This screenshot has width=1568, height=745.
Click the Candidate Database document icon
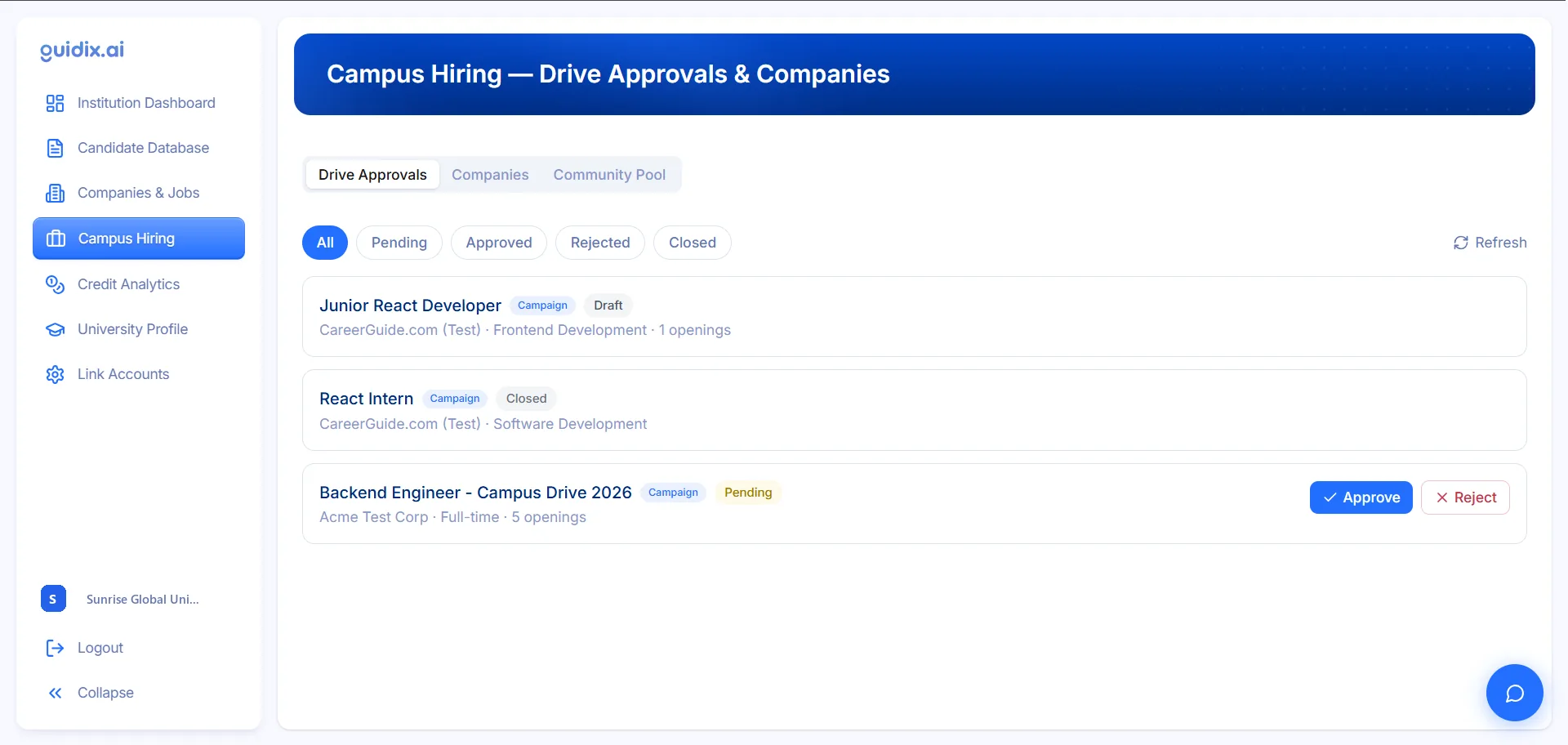(x=55, y=148)
